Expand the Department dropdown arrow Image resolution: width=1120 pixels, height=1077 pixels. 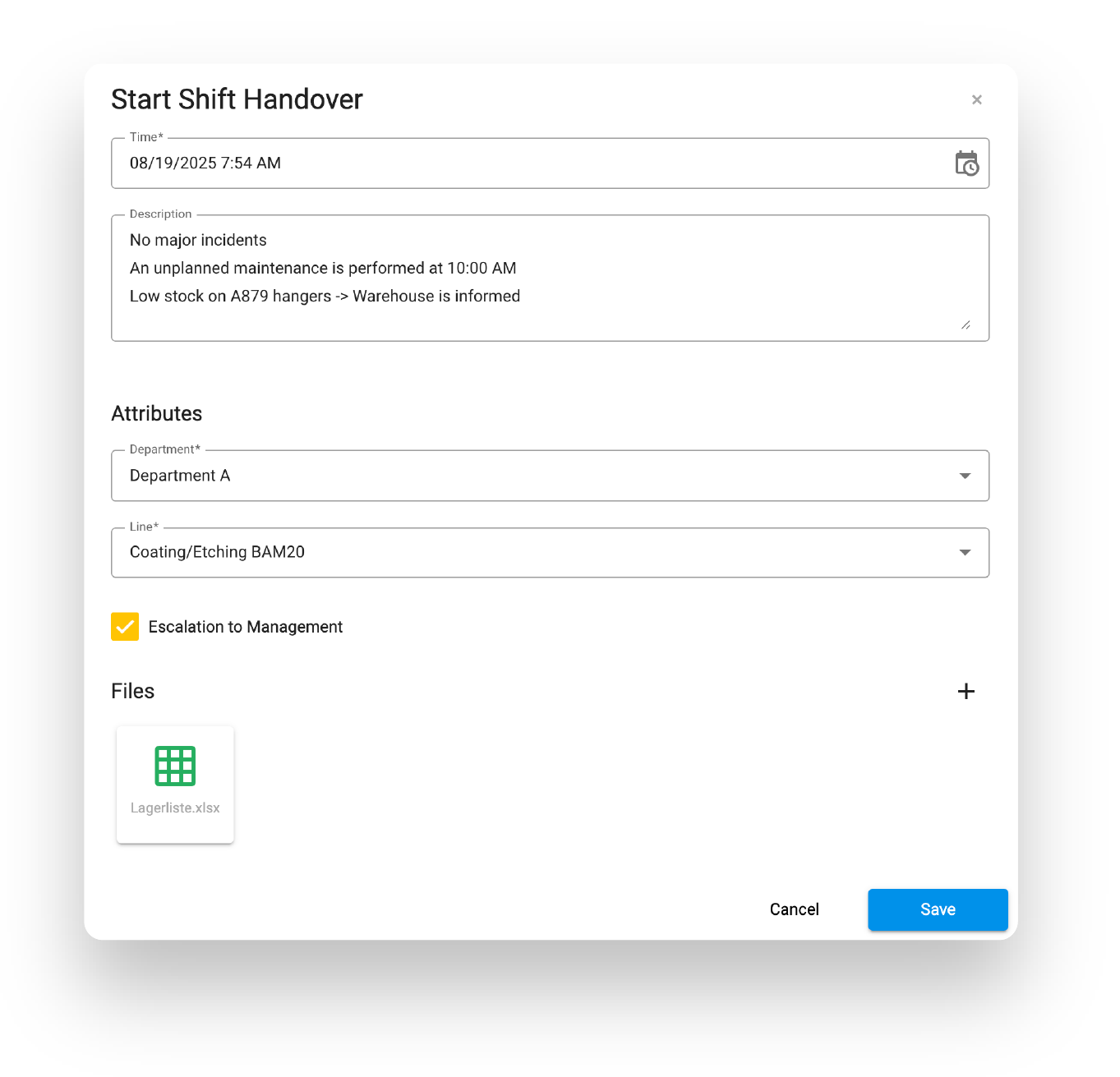click(965, 476)
